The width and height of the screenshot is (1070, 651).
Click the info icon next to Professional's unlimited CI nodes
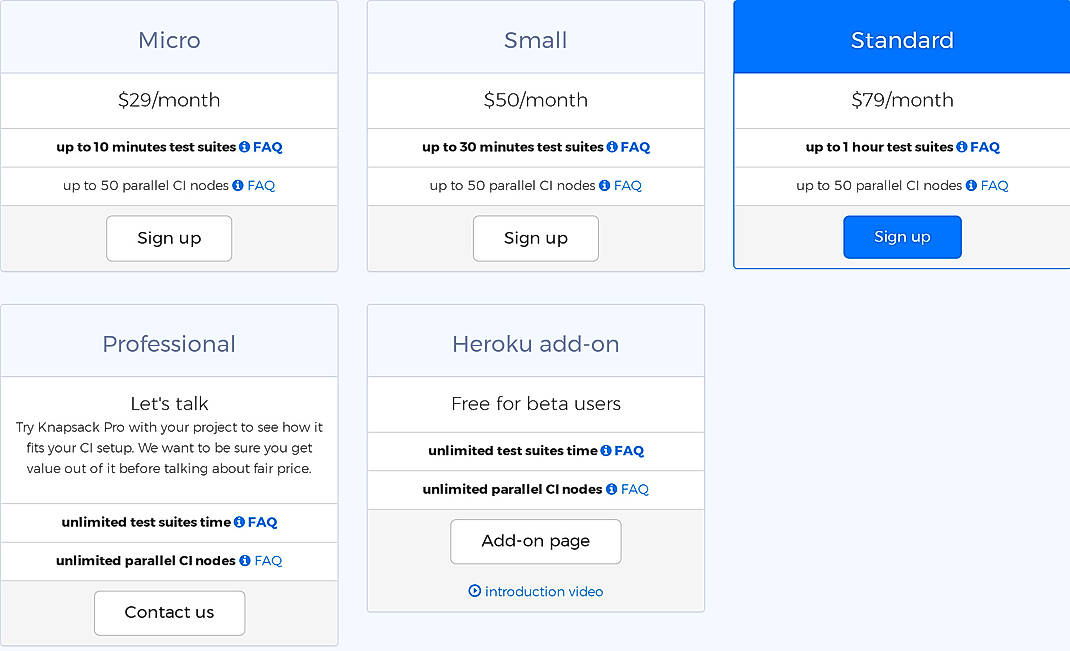(244, 561)
